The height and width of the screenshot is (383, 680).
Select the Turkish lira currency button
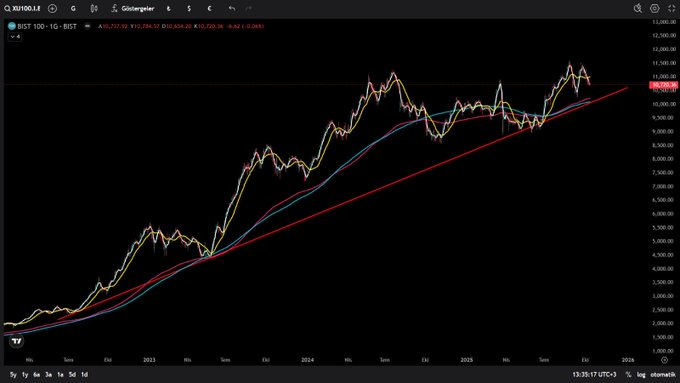coord(168,8)
